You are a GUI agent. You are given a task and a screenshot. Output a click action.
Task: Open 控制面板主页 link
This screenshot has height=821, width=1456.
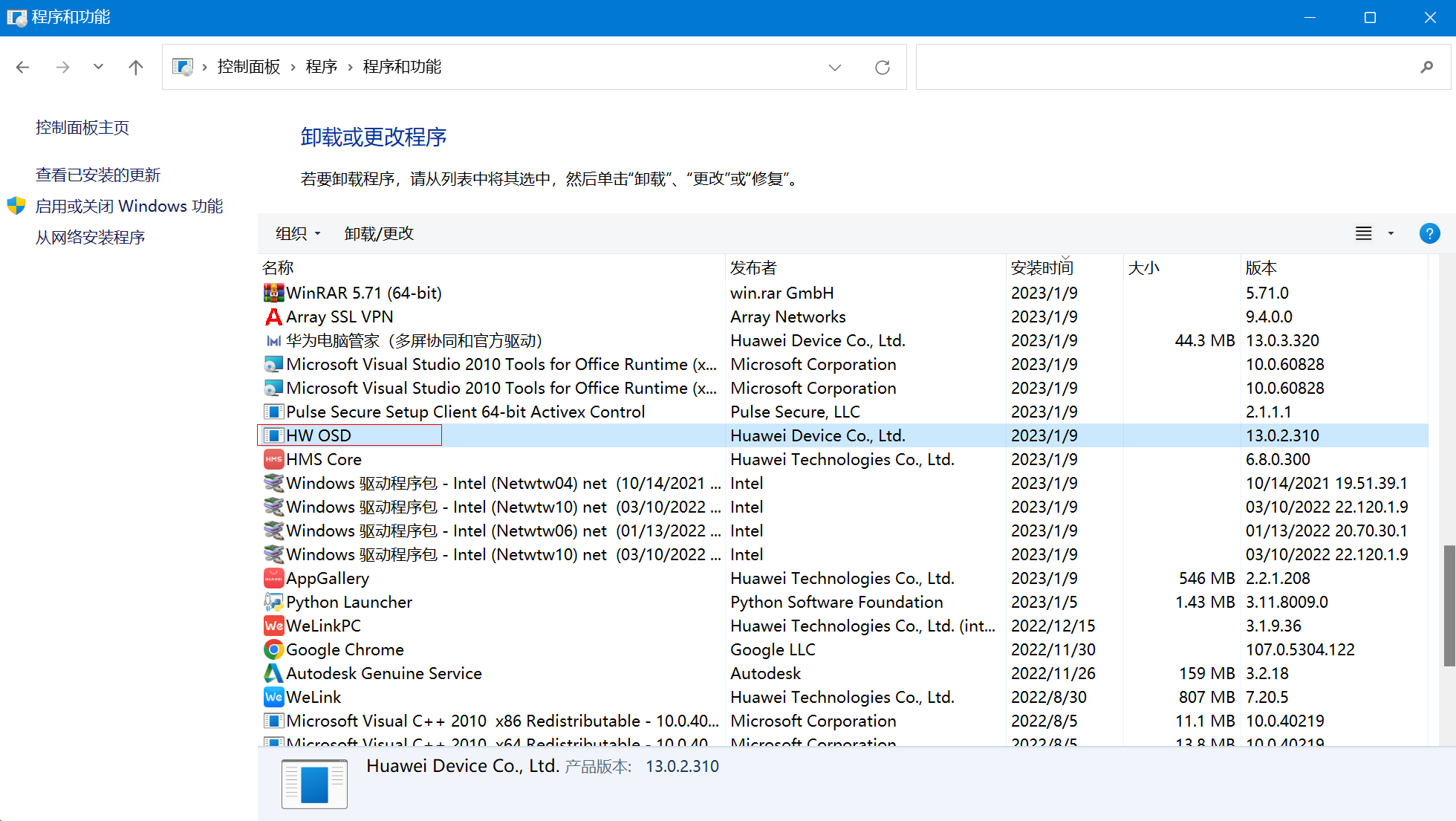click(82, 128)
